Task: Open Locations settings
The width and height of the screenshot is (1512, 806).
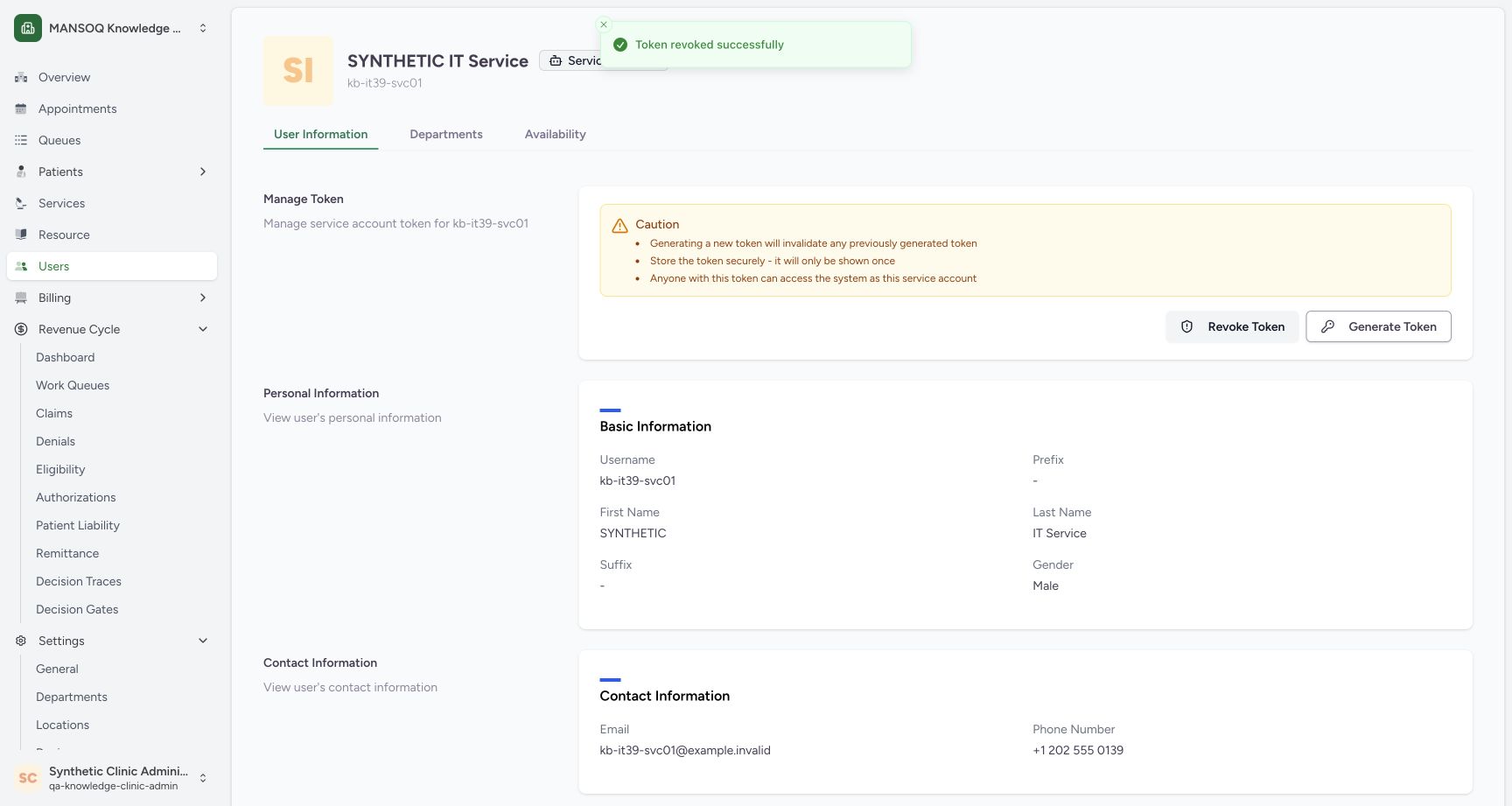Action: [x=62, y=725]
